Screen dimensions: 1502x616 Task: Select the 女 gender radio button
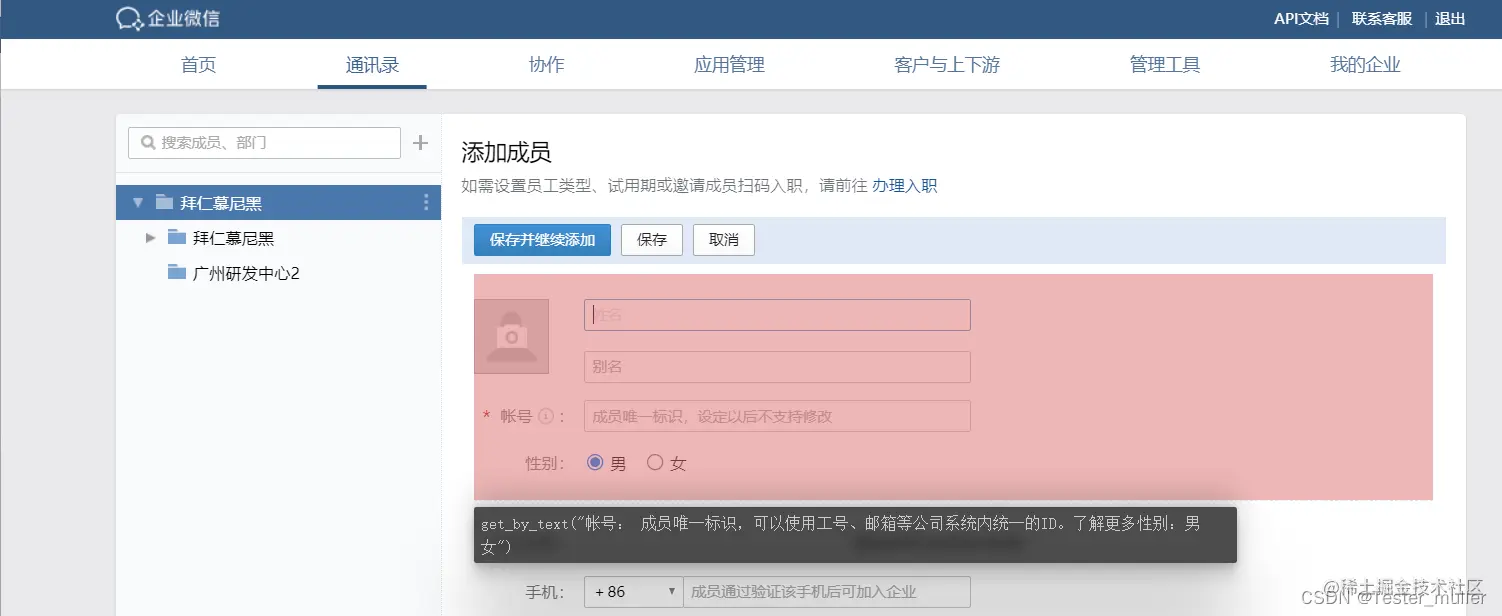[655, 462]
